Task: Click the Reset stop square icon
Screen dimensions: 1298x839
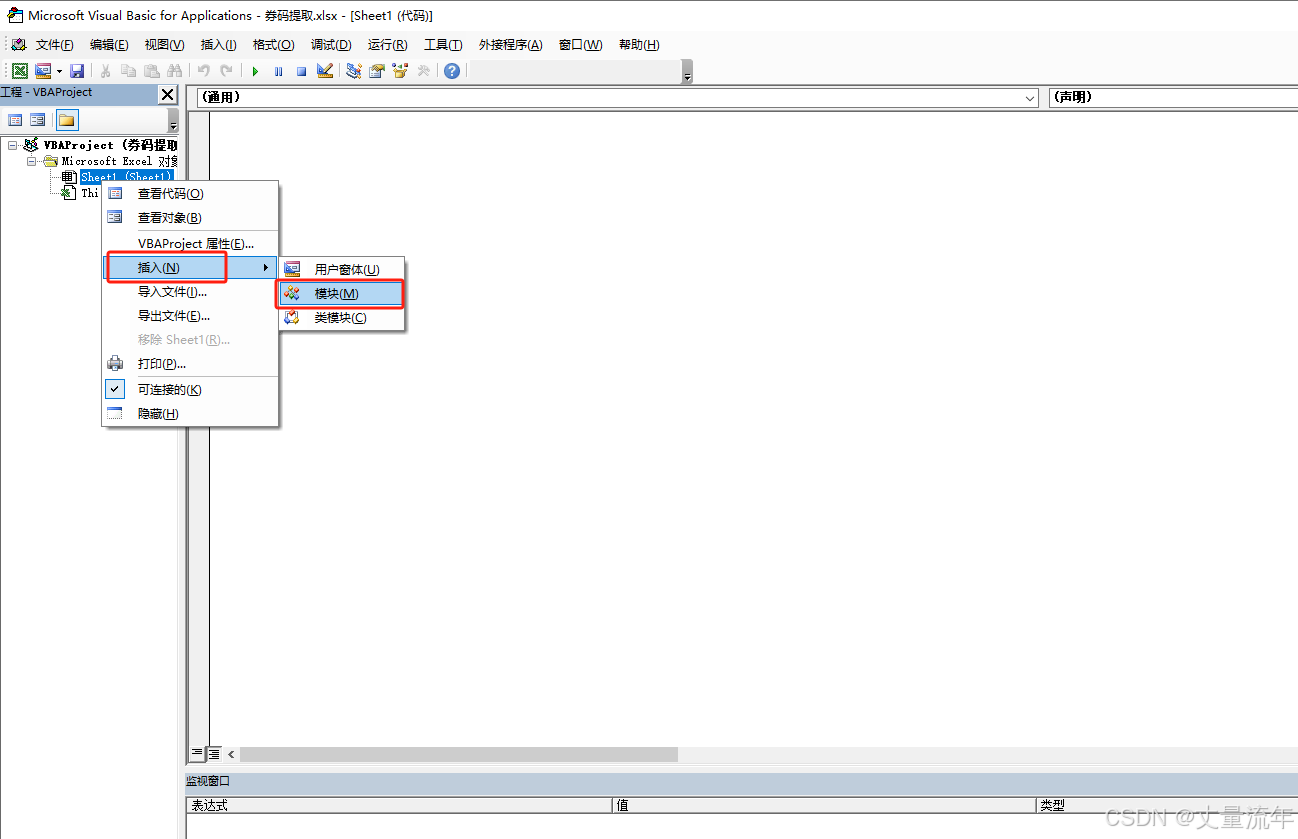Action: 301,71
